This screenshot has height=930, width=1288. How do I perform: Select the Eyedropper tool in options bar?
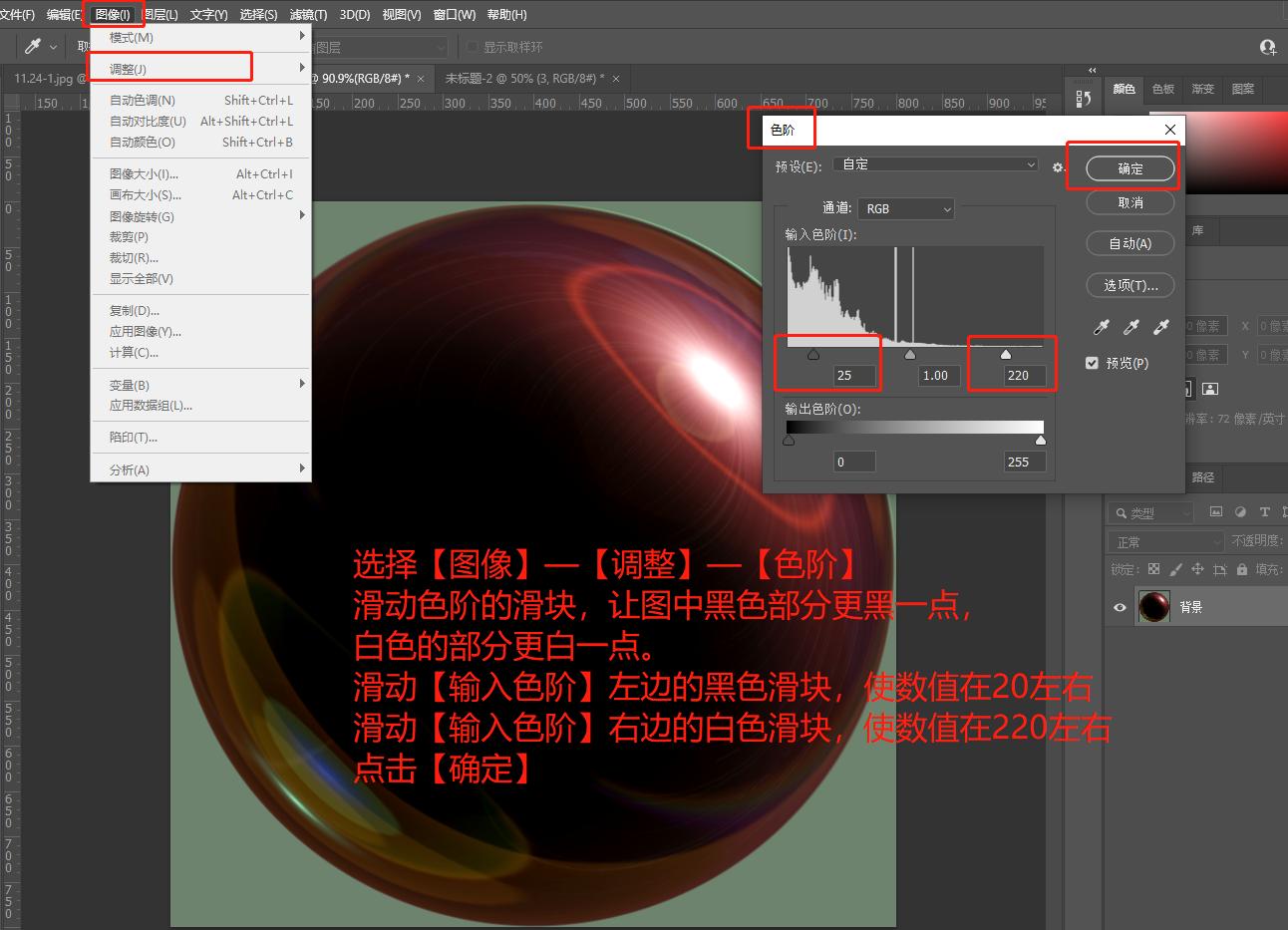click(33, 47)
